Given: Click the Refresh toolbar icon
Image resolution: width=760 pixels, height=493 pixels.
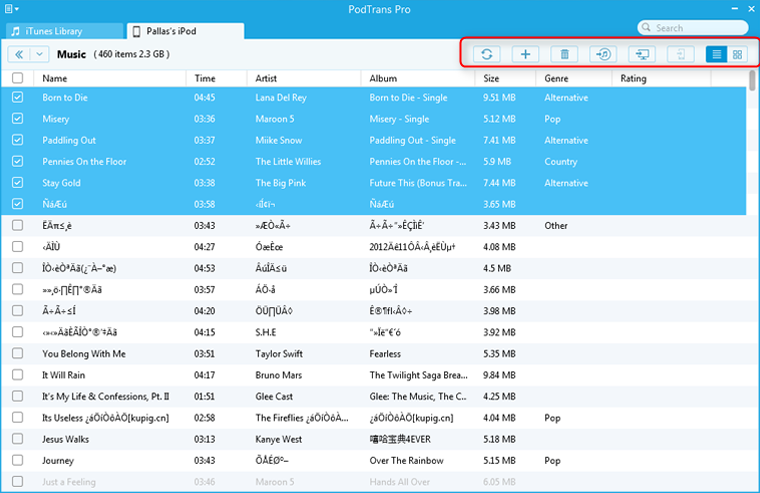Looking at the screenshot, I should point(487,54).
